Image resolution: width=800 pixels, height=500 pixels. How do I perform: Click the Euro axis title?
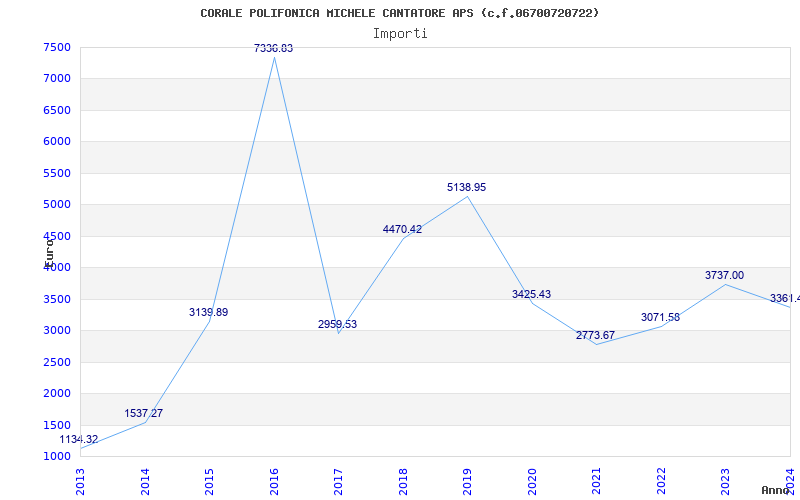[49, 252]
